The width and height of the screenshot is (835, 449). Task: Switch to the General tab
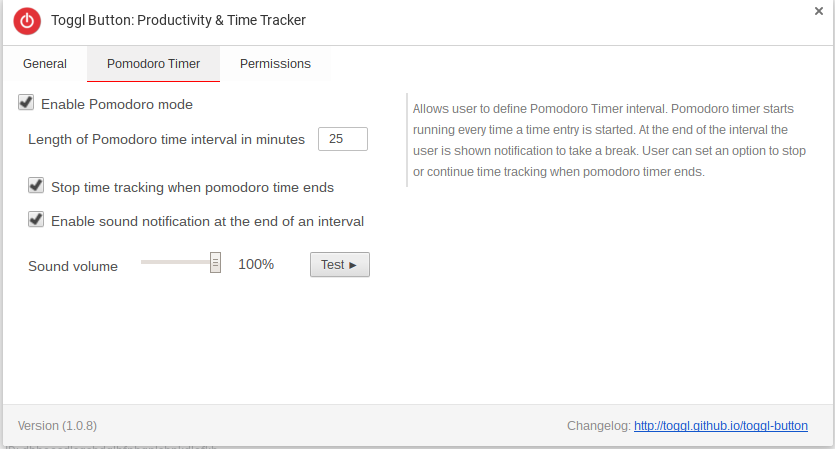tap(45, 64)
